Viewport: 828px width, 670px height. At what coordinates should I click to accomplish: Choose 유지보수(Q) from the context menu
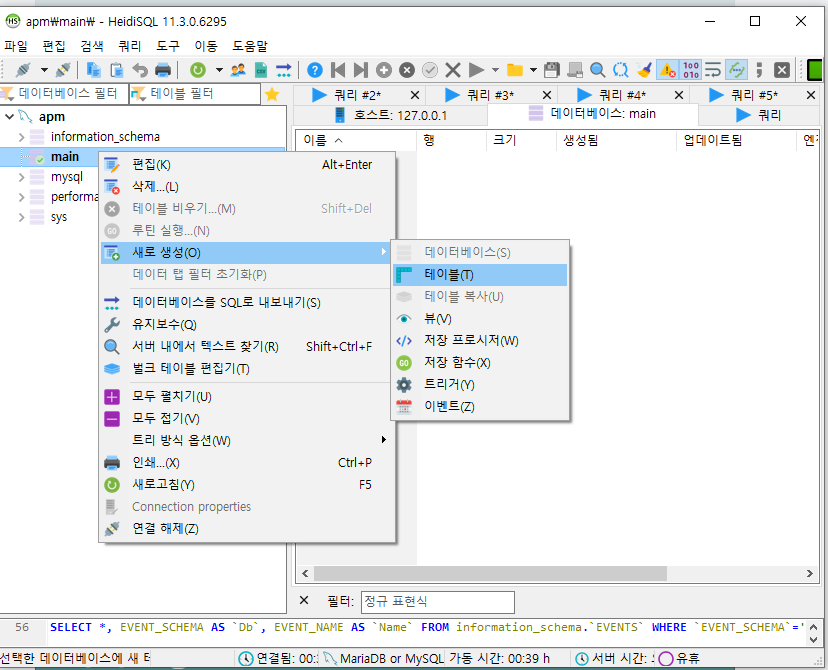click(x=247, y=324)
